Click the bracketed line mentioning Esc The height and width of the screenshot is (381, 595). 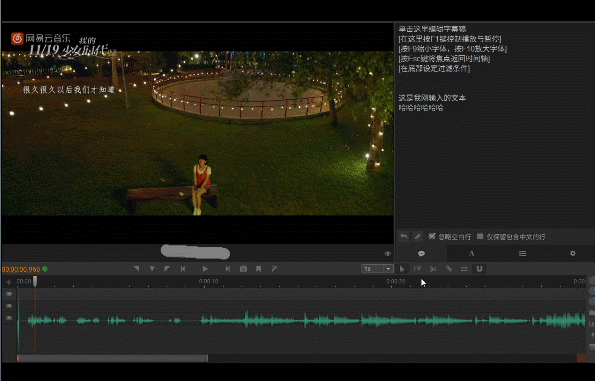click(444, 58)
